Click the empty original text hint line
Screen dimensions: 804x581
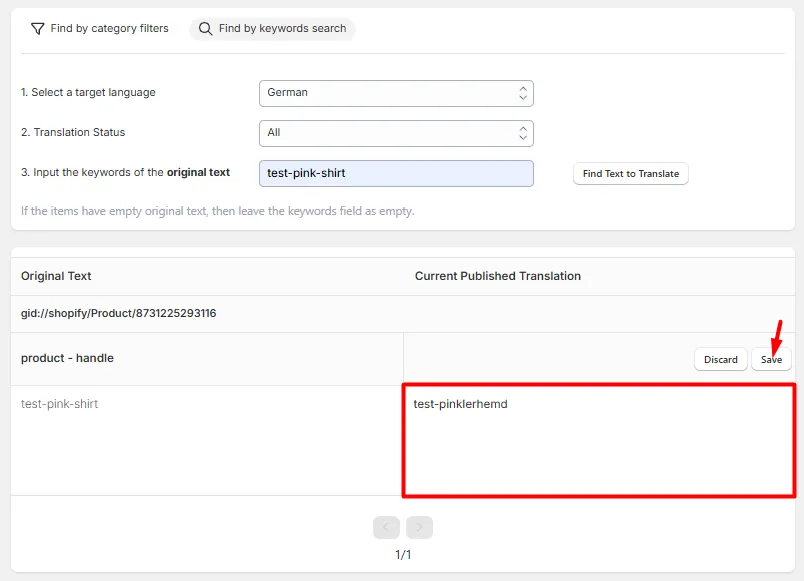217,211
